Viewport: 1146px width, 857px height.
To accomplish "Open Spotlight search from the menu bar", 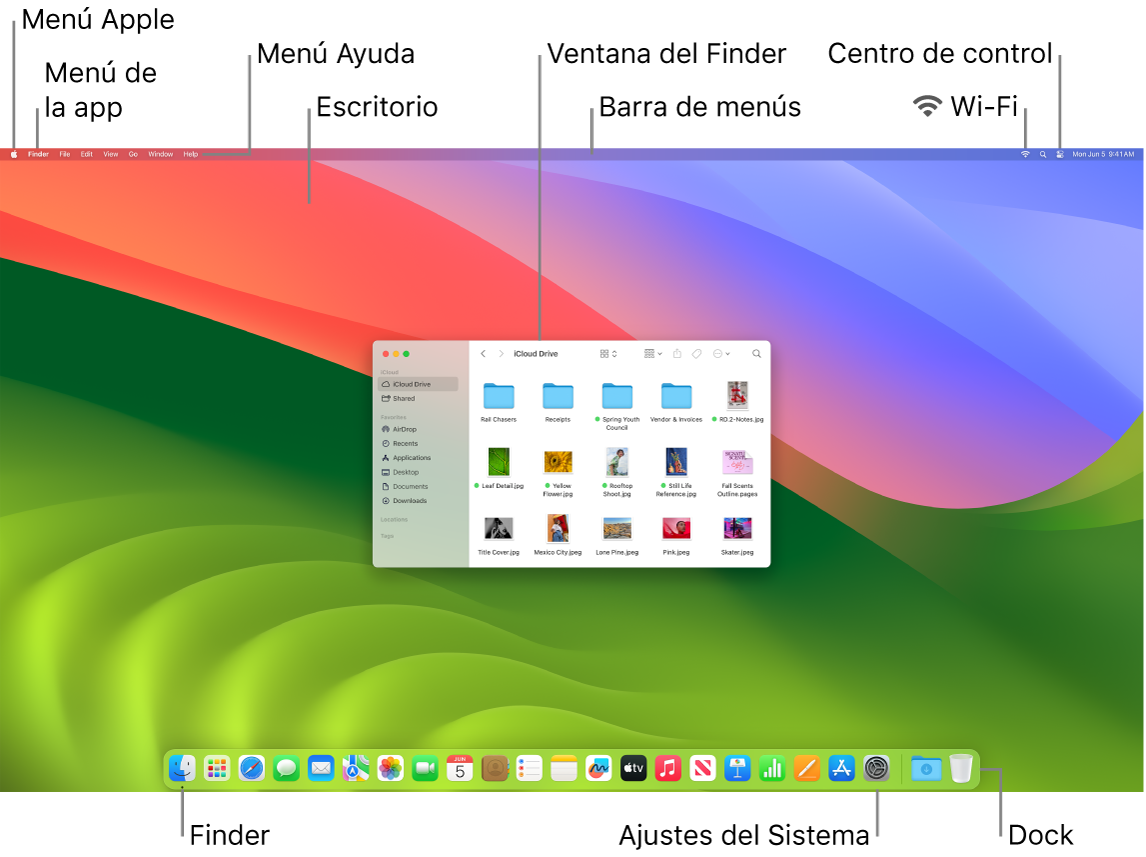I will (1041, 154).
